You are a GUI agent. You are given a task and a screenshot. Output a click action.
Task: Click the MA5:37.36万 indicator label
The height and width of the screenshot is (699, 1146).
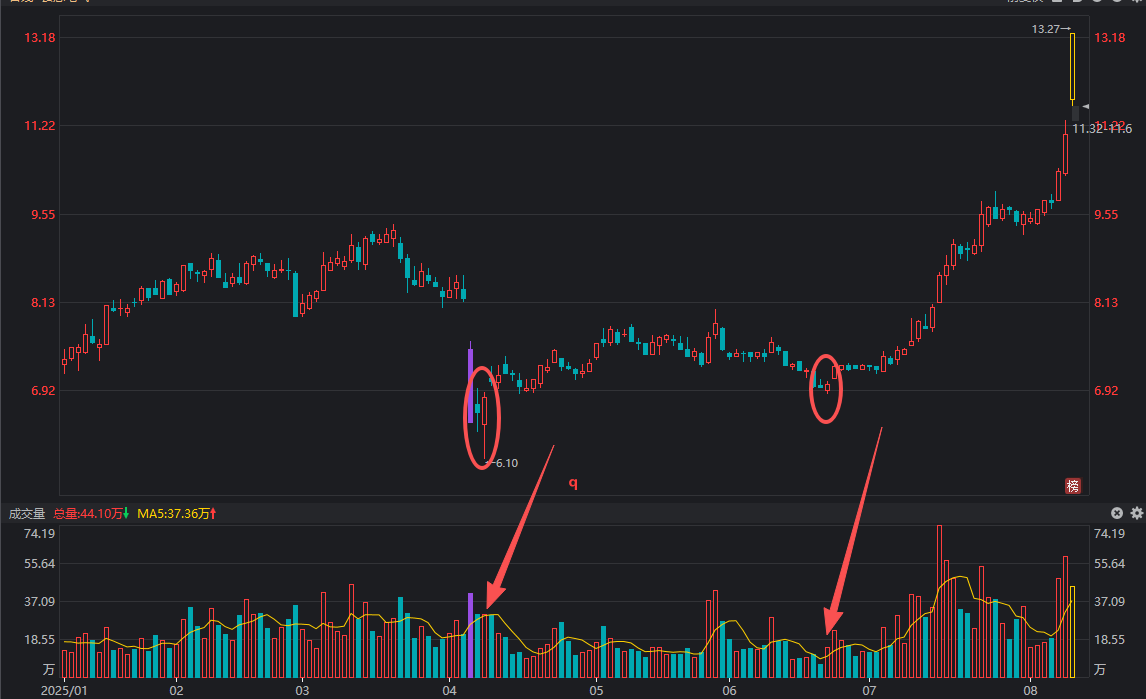[x=176, y=514]
